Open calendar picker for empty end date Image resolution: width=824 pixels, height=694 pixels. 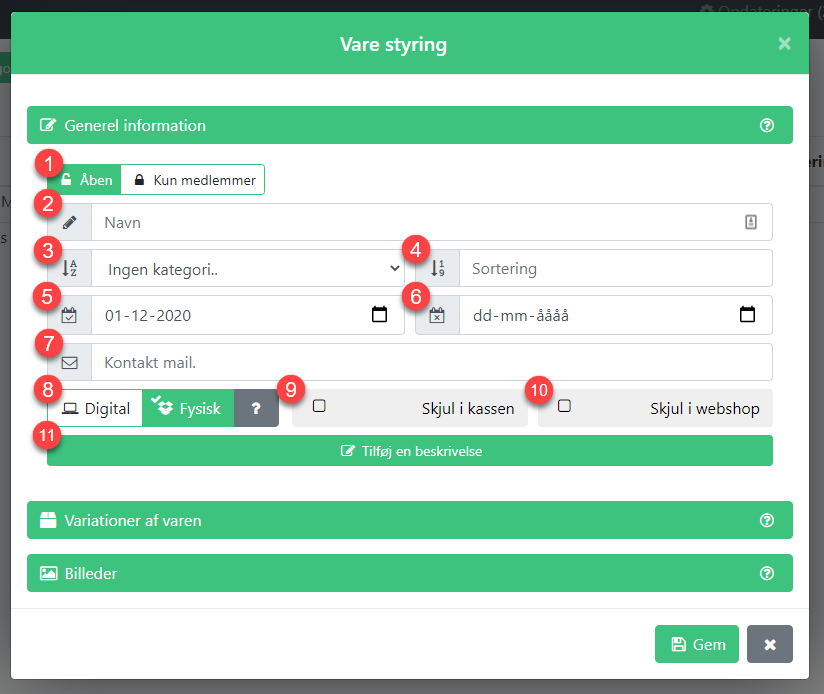[747, 315]
